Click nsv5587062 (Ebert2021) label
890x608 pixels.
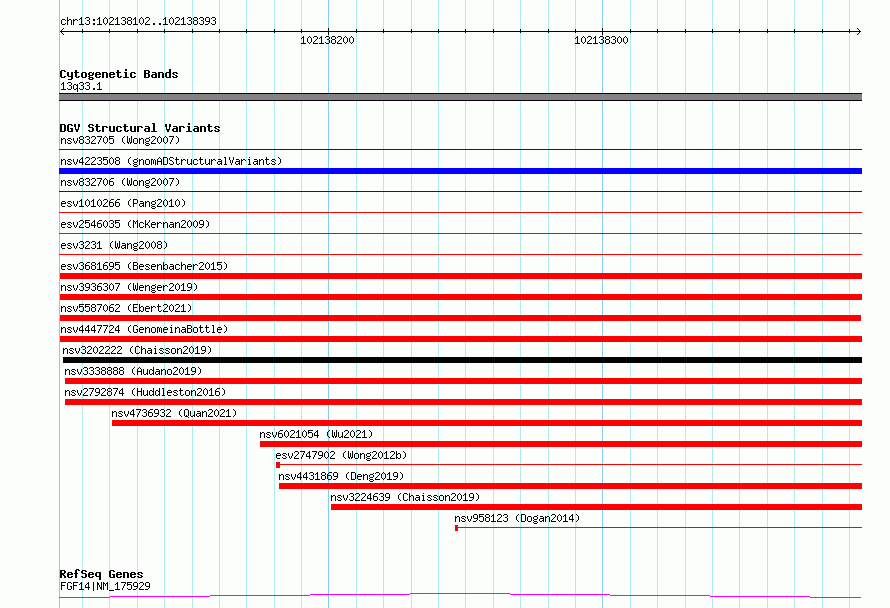coord(126,308)
